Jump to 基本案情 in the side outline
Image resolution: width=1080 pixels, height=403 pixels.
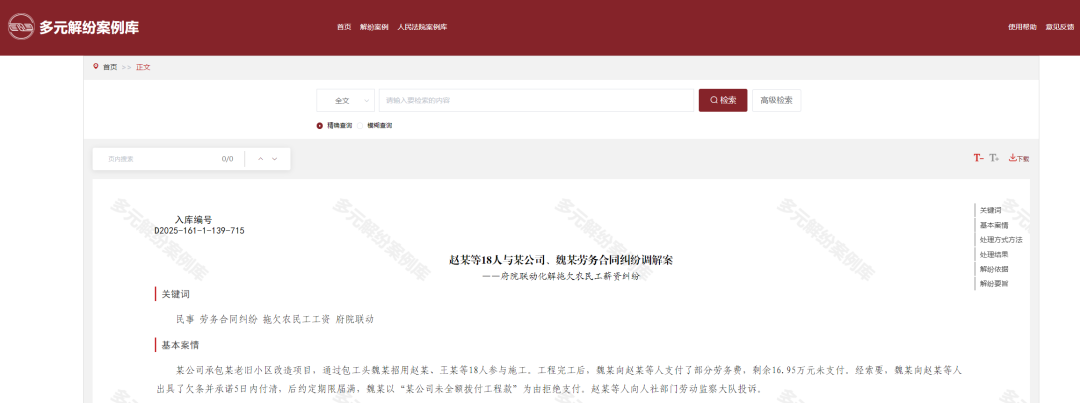point(994,225)
